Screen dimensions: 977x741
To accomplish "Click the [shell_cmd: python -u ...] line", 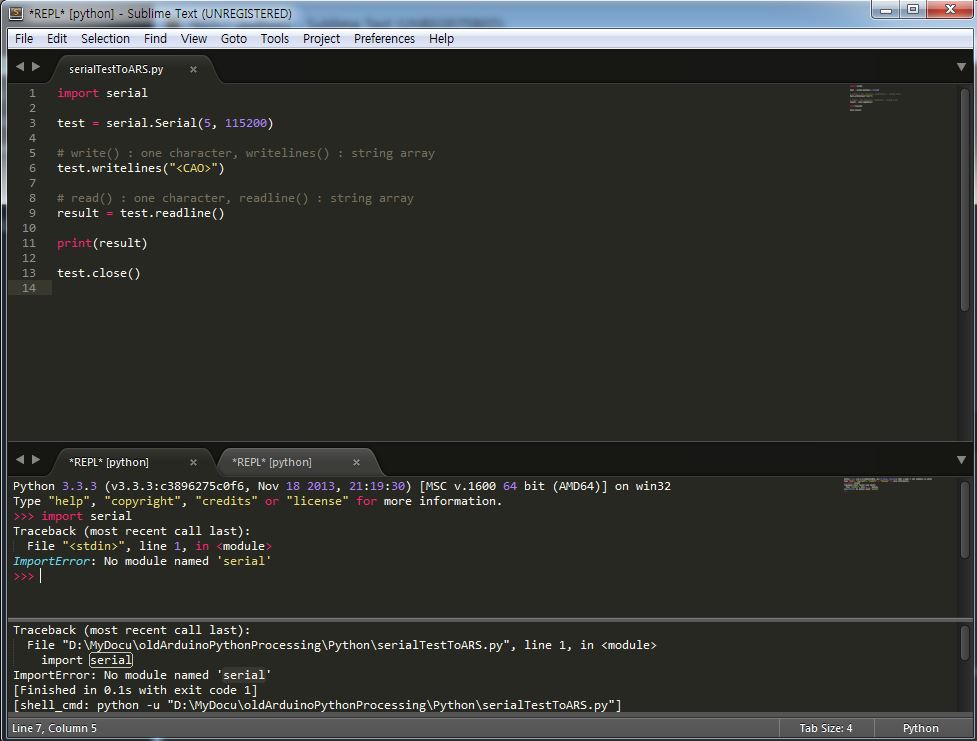I will (317, 705).
